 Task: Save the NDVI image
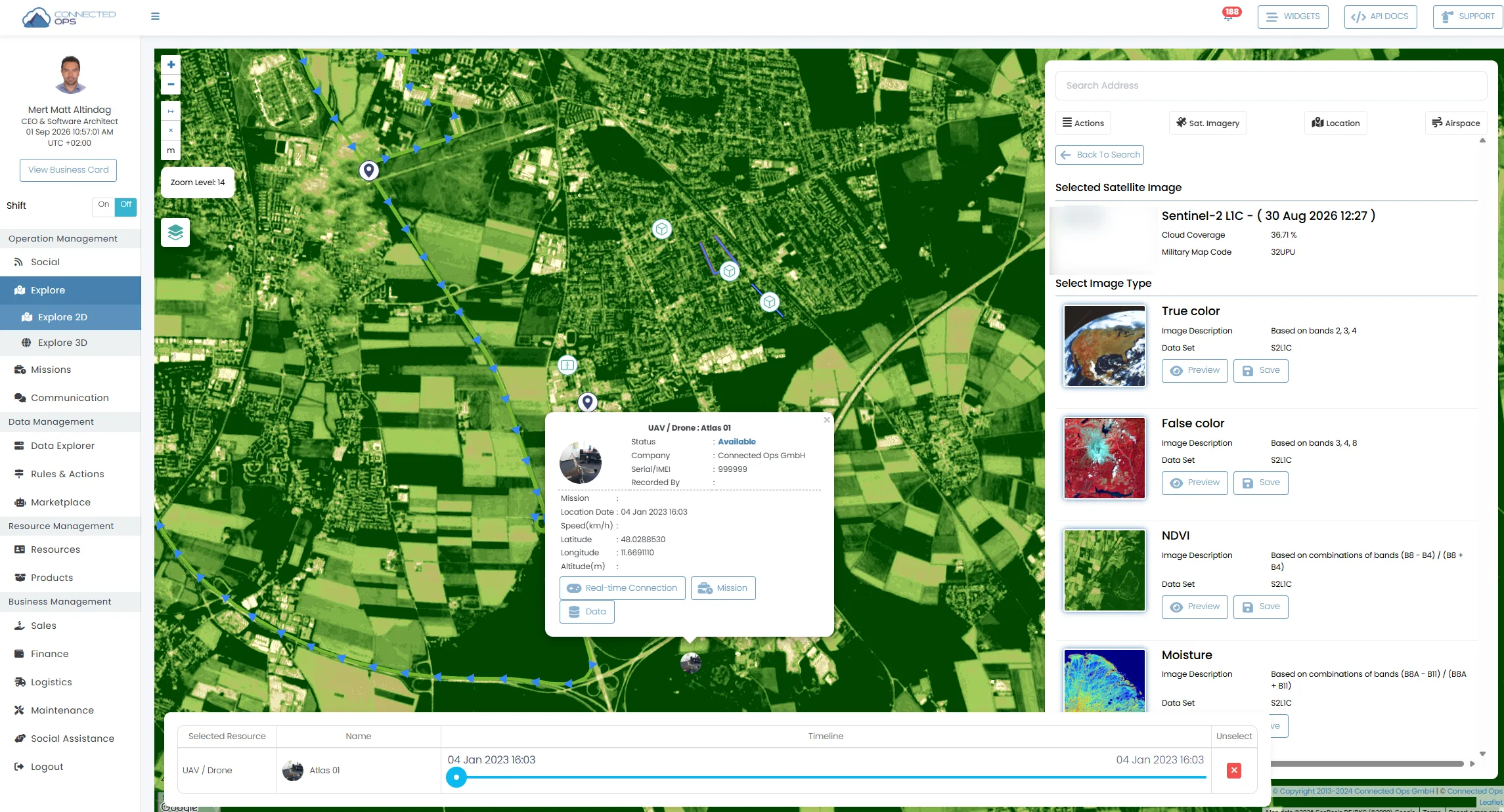(1261, 607)
